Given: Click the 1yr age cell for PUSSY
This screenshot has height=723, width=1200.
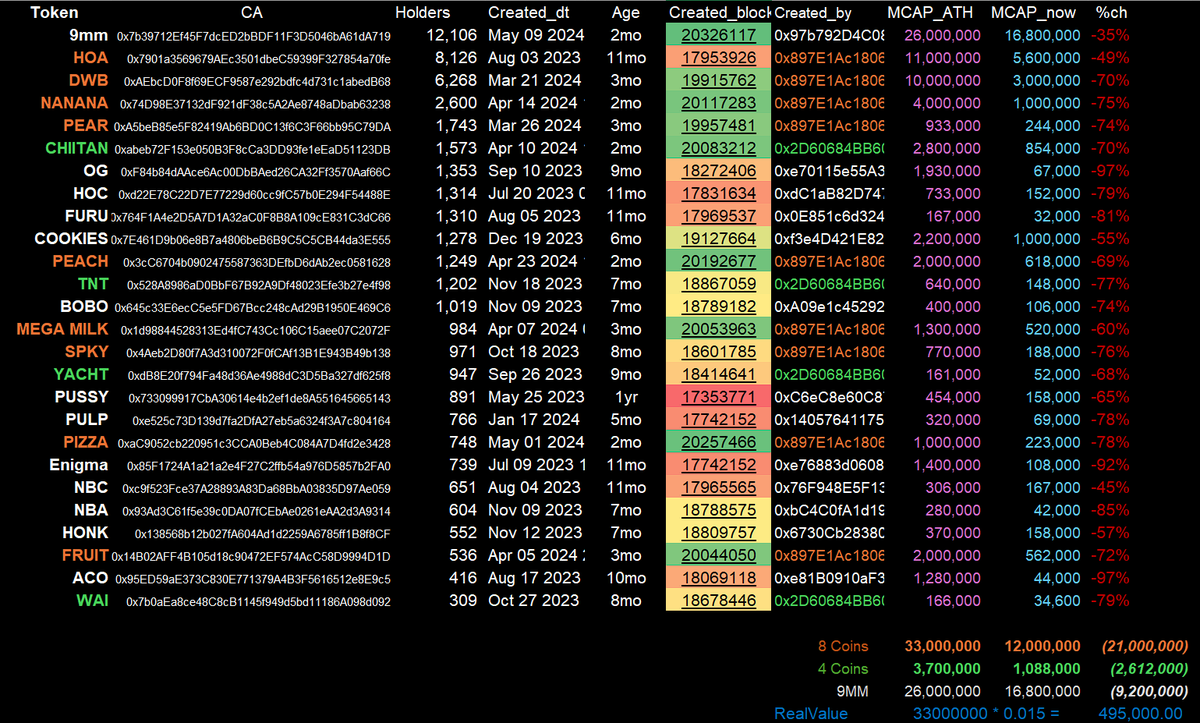Looking at the screenshot, I should (x=626, y=397).
